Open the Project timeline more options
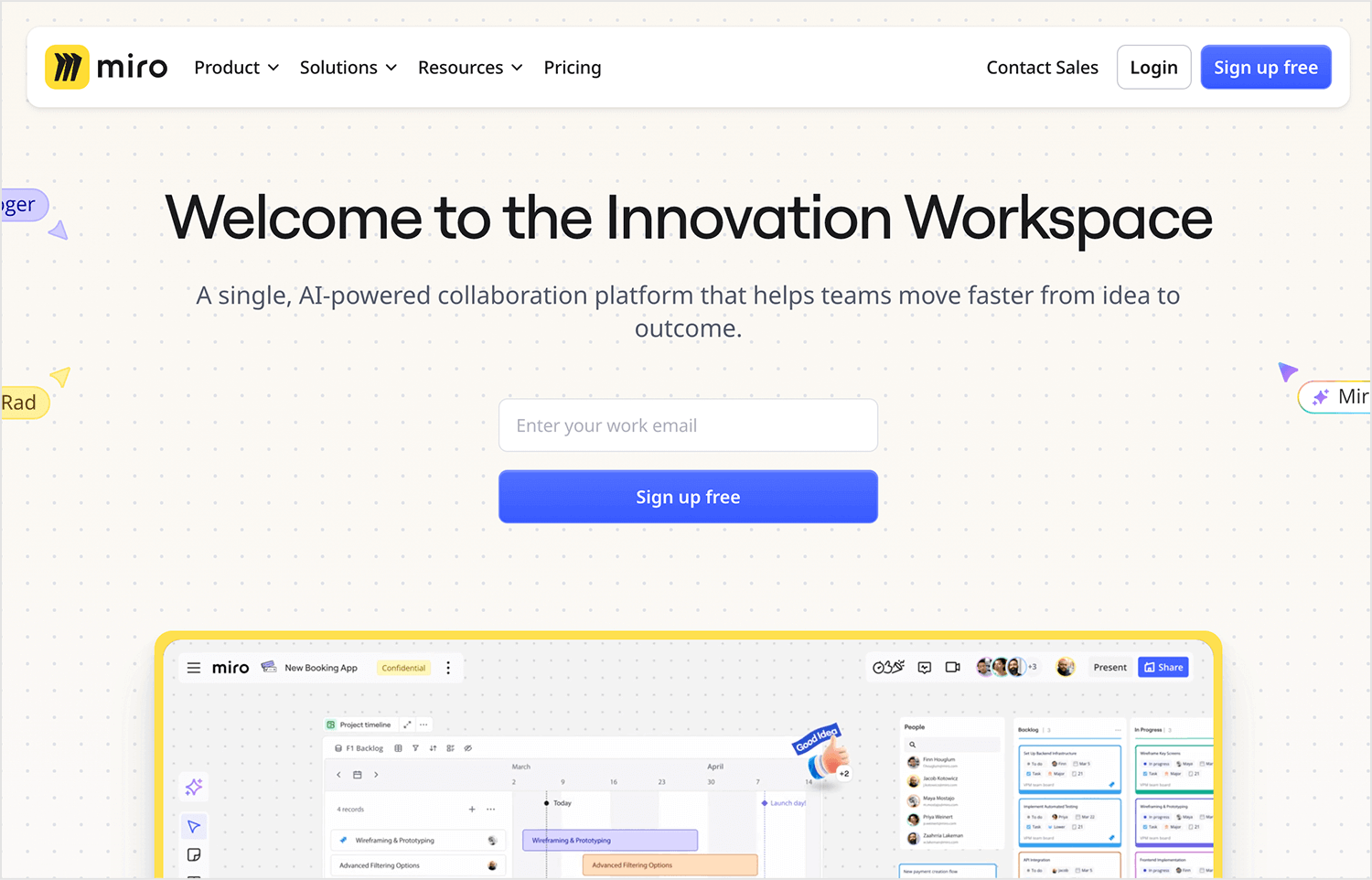1372x880 pixels. 423,724
